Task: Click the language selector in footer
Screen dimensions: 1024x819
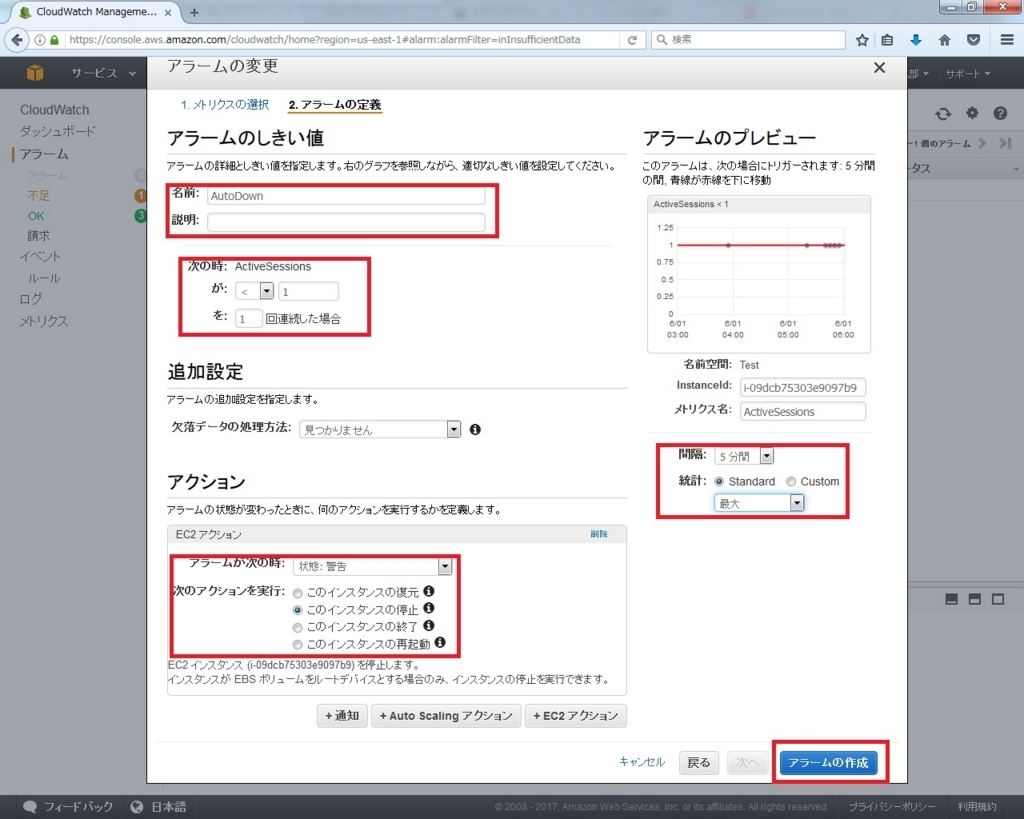Action: (x=159, y=807)
